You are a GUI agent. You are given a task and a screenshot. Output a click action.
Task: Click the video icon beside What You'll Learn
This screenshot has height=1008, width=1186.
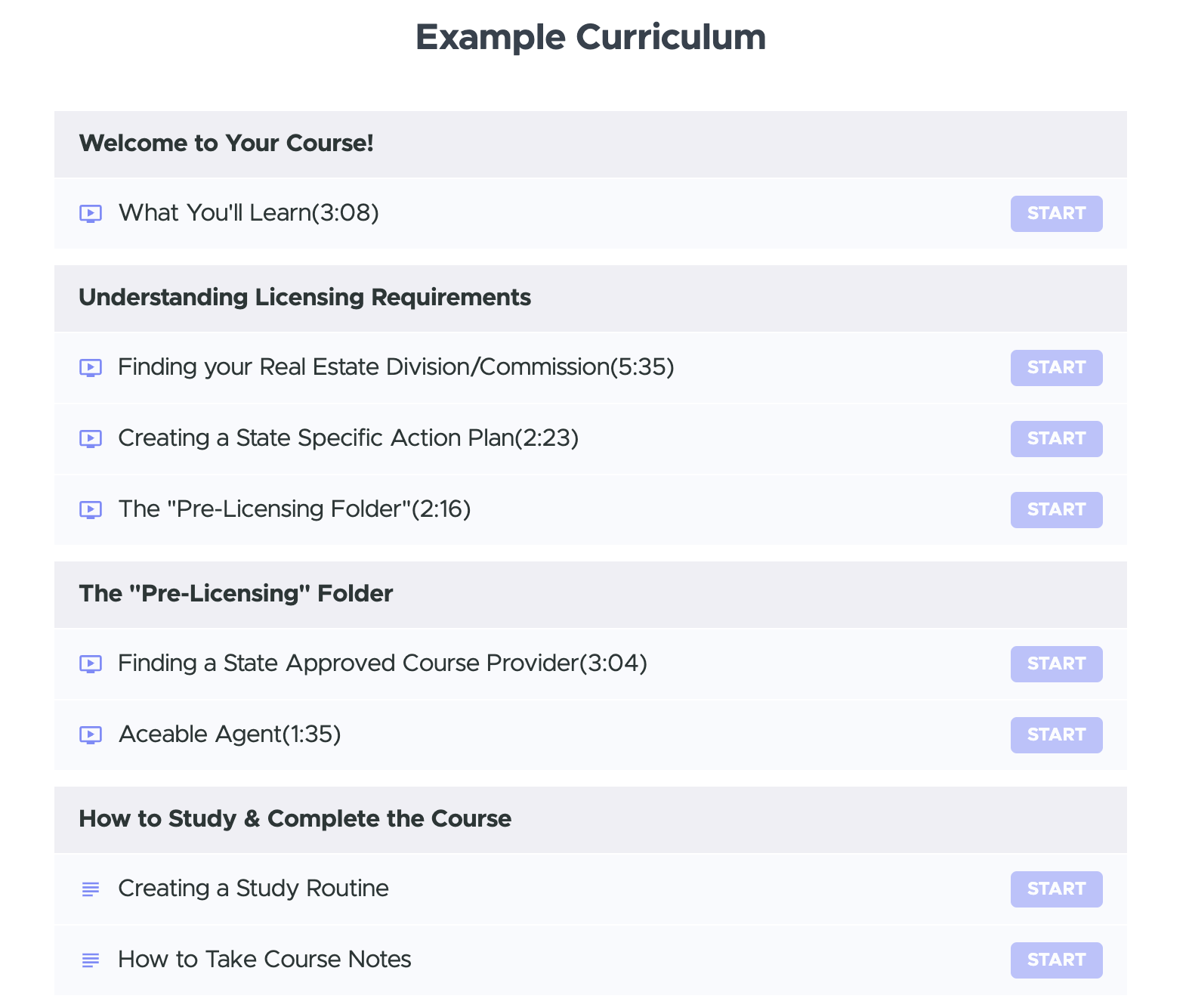pyautogui.click(x=91, y=214)
